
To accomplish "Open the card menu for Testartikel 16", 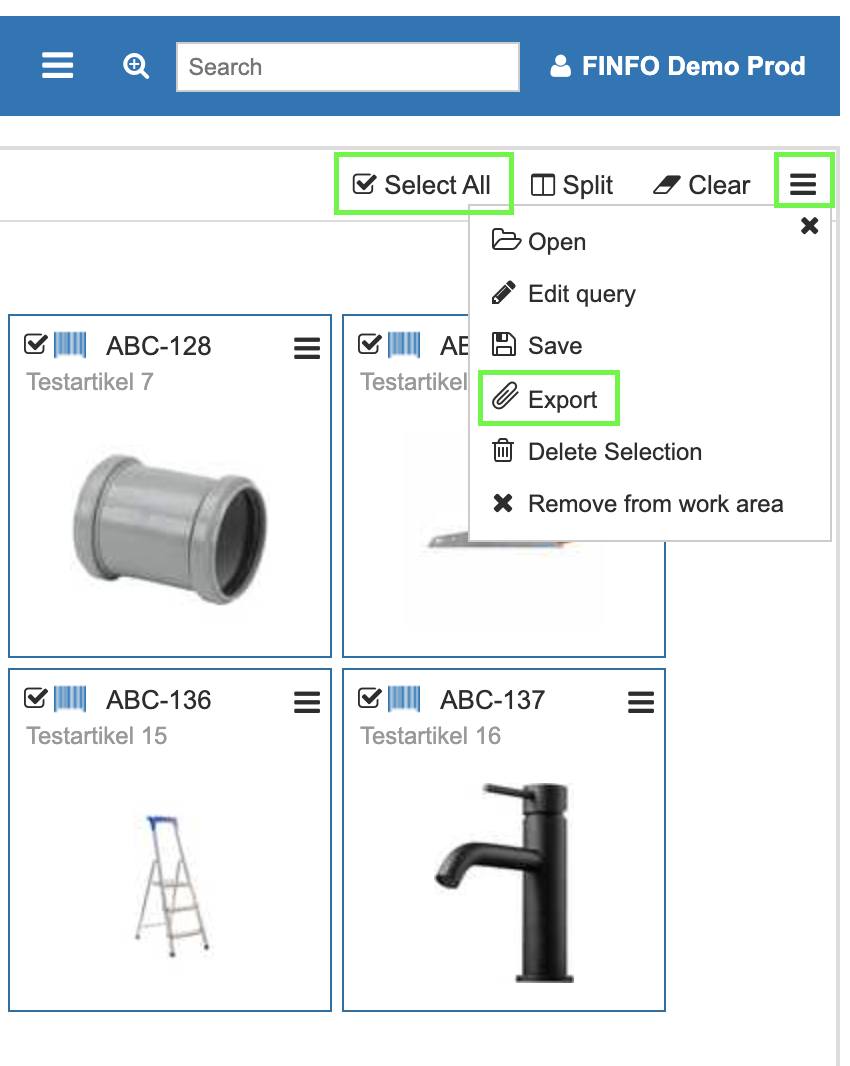I will [640, 702].
